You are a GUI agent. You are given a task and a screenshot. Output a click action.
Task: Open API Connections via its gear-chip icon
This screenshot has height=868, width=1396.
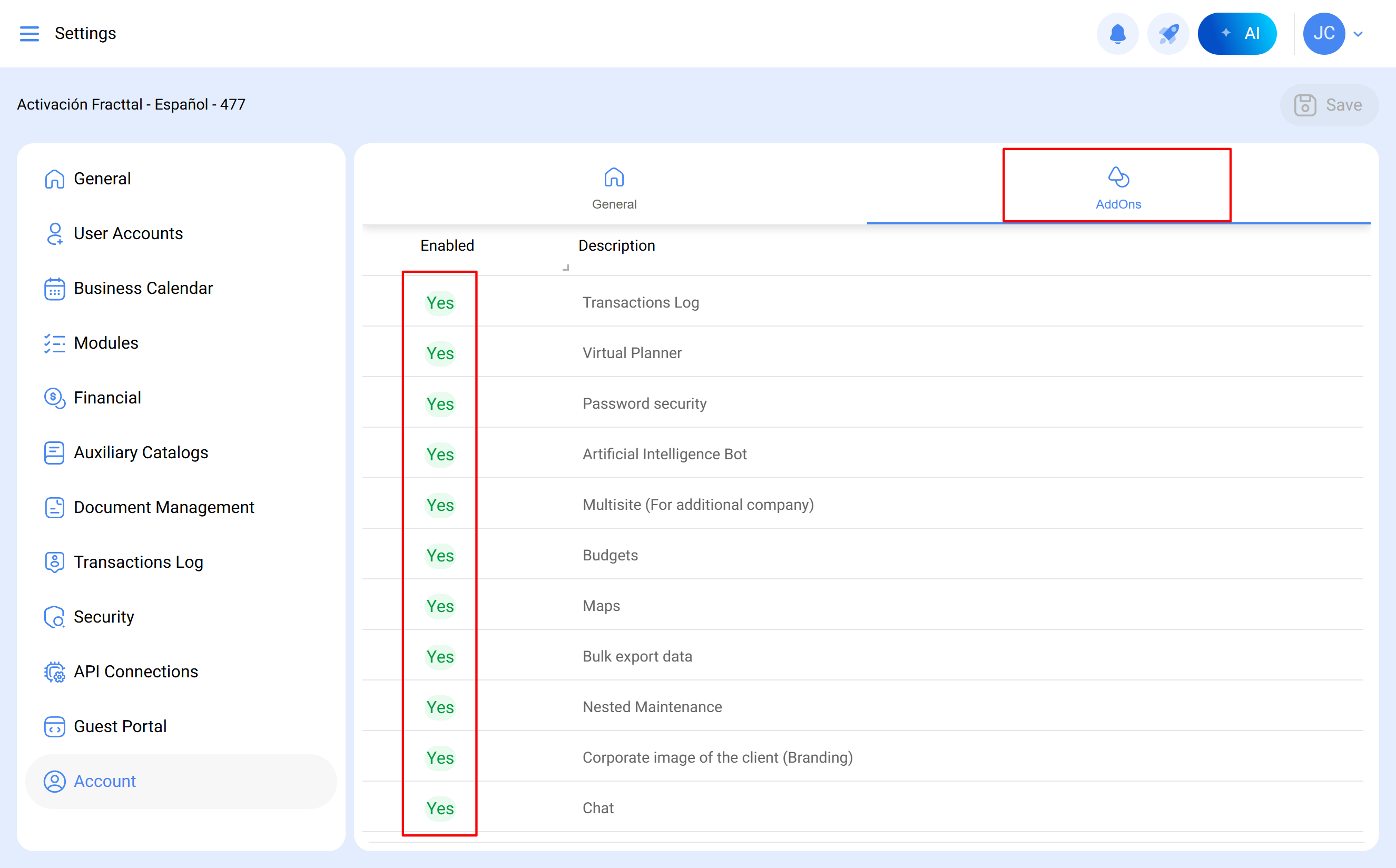click(55, 672)
